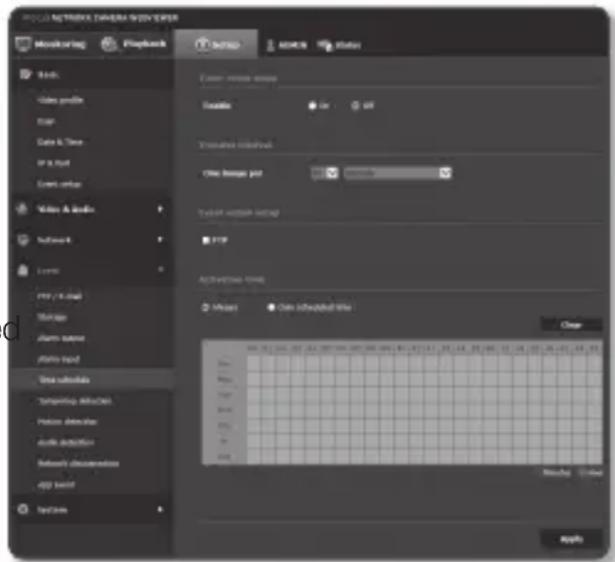Image resolution: width=615 pixels, height=562 pixels.
Task: Open Storage settings under Event
Action: pos(52,317)
